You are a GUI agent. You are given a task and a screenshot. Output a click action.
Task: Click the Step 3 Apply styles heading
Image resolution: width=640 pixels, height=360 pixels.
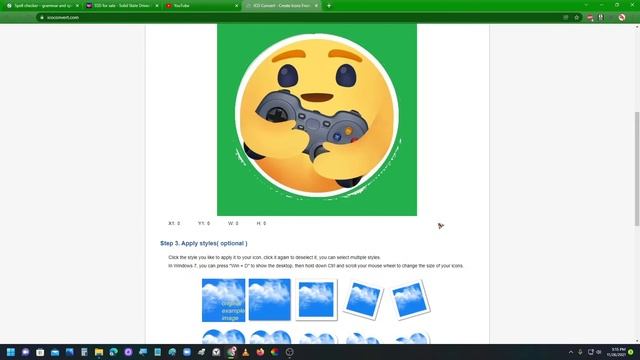[204, 243]
